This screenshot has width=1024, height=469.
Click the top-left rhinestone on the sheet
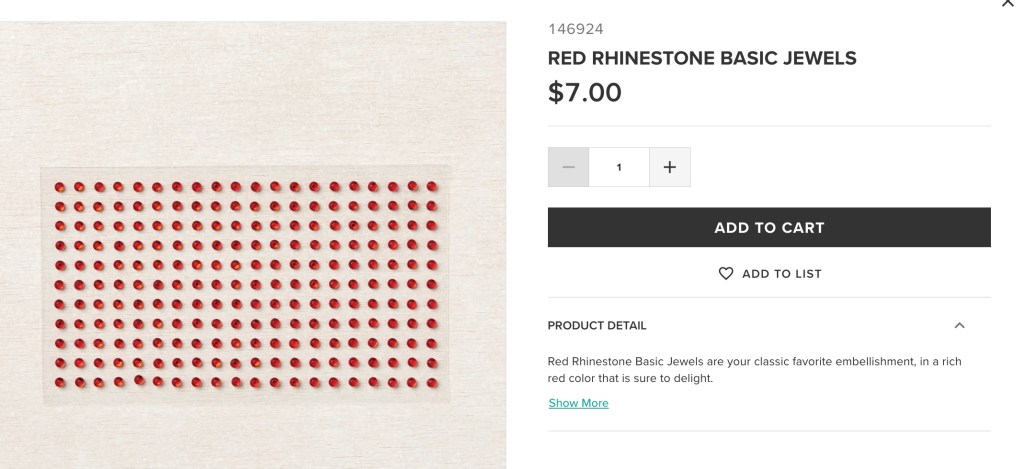point(59,187)
